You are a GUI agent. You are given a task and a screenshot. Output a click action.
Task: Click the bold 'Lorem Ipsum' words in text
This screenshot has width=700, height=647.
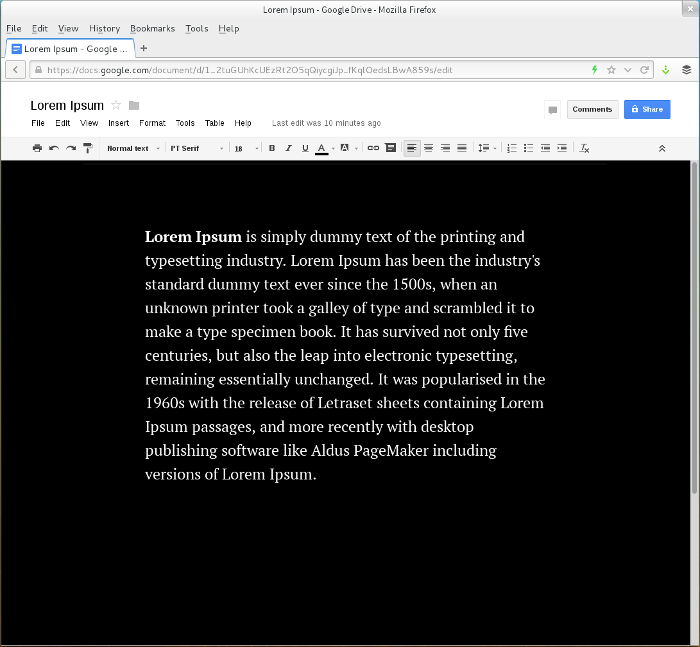(193, 237)
